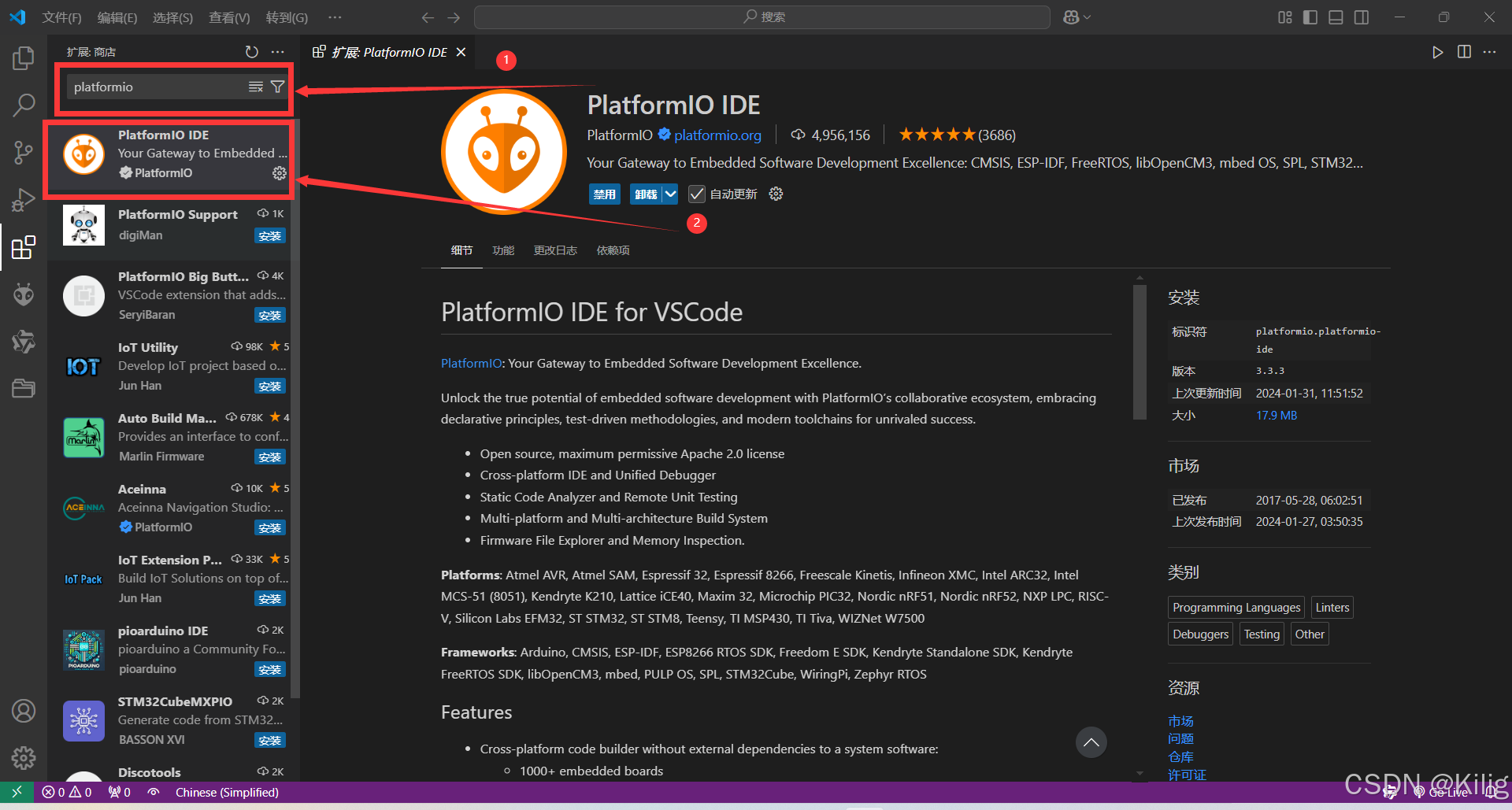Install the IoT Utility extension
Image resolution: width=1512 pixels, height=810 pixels.
point(269,387)
